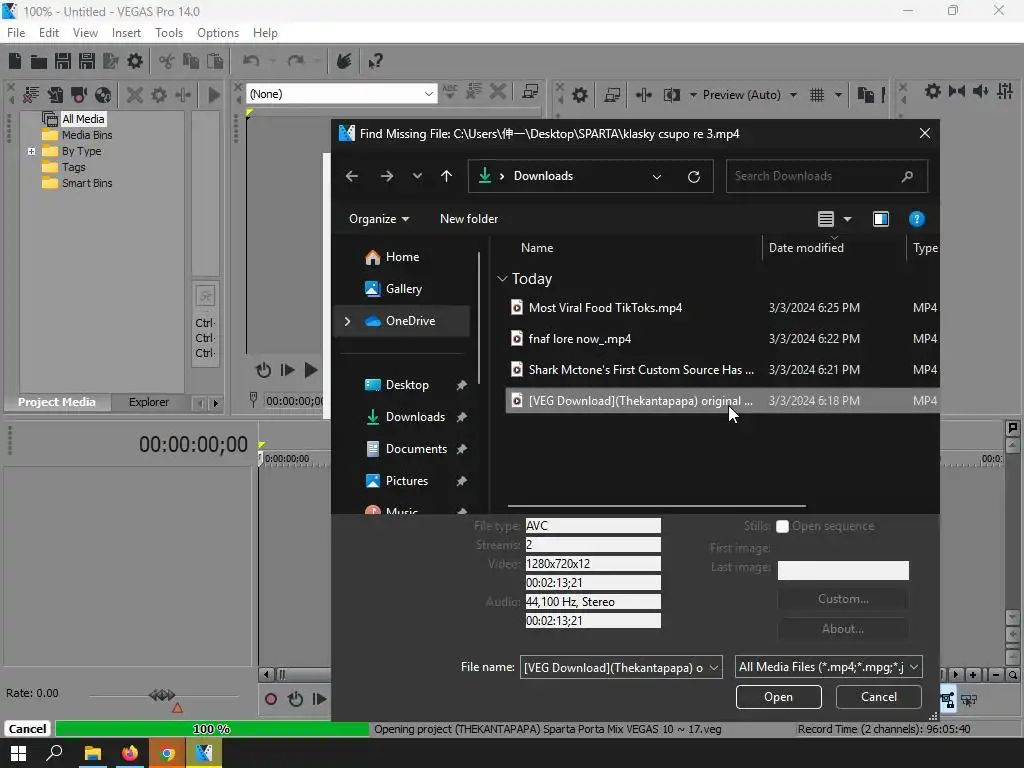Click the Save project disk icon
This screenshot has height=768, width=1024.
tap(63, 61)
